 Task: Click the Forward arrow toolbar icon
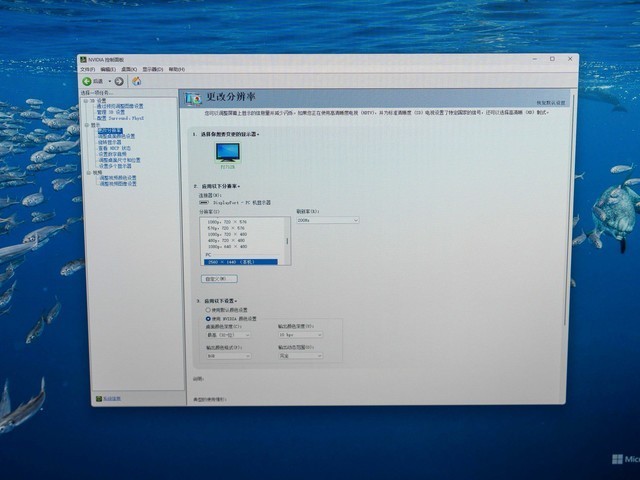[x=119, y=82]
